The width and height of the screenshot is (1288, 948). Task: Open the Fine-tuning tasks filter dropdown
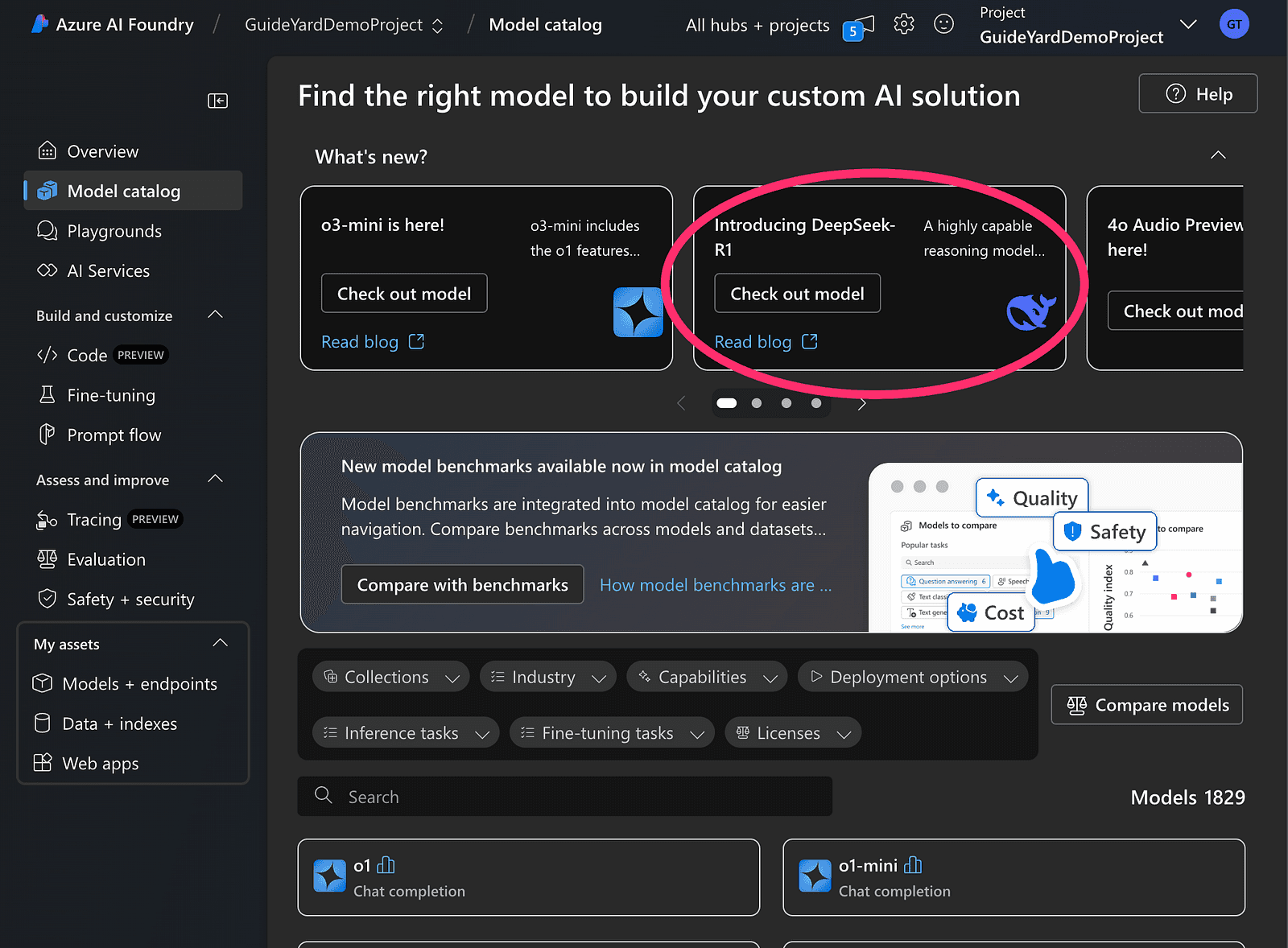click(x=612, y=732)
